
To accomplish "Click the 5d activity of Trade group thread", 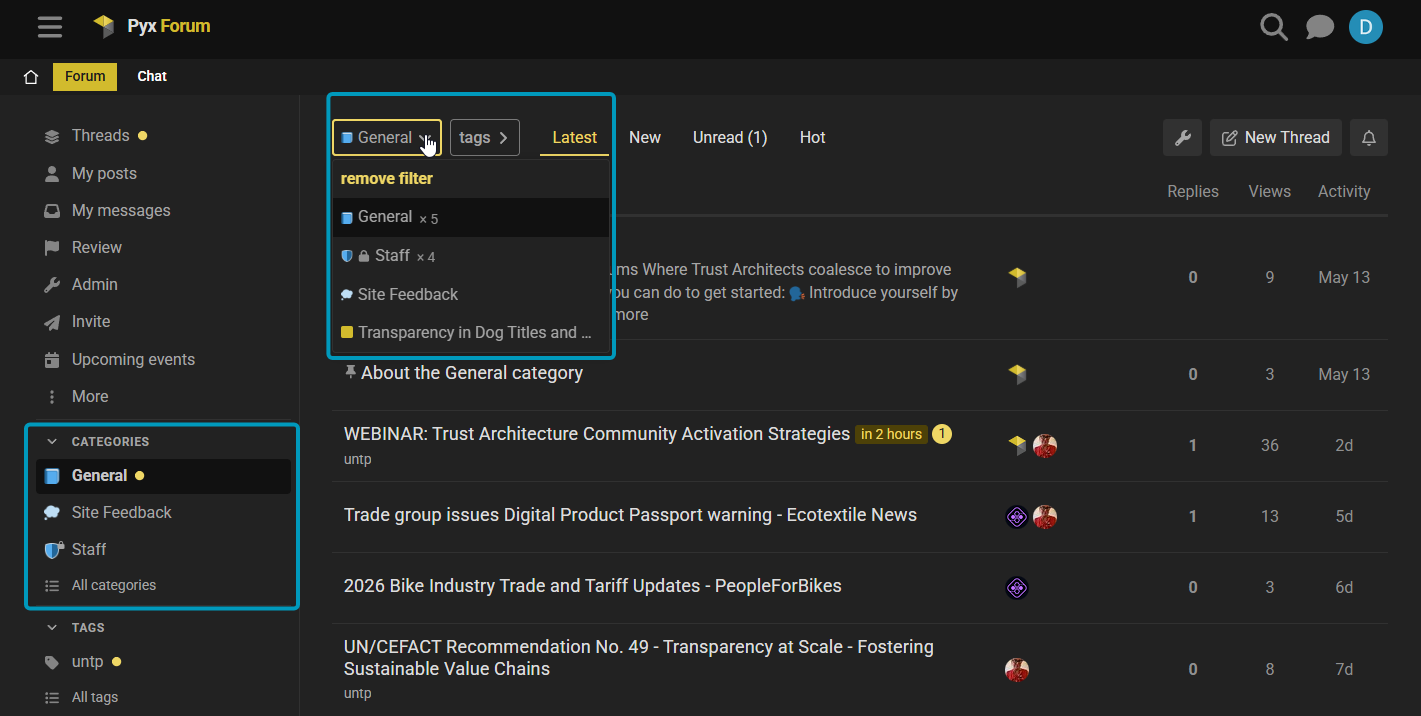I will click(1344, 516).
